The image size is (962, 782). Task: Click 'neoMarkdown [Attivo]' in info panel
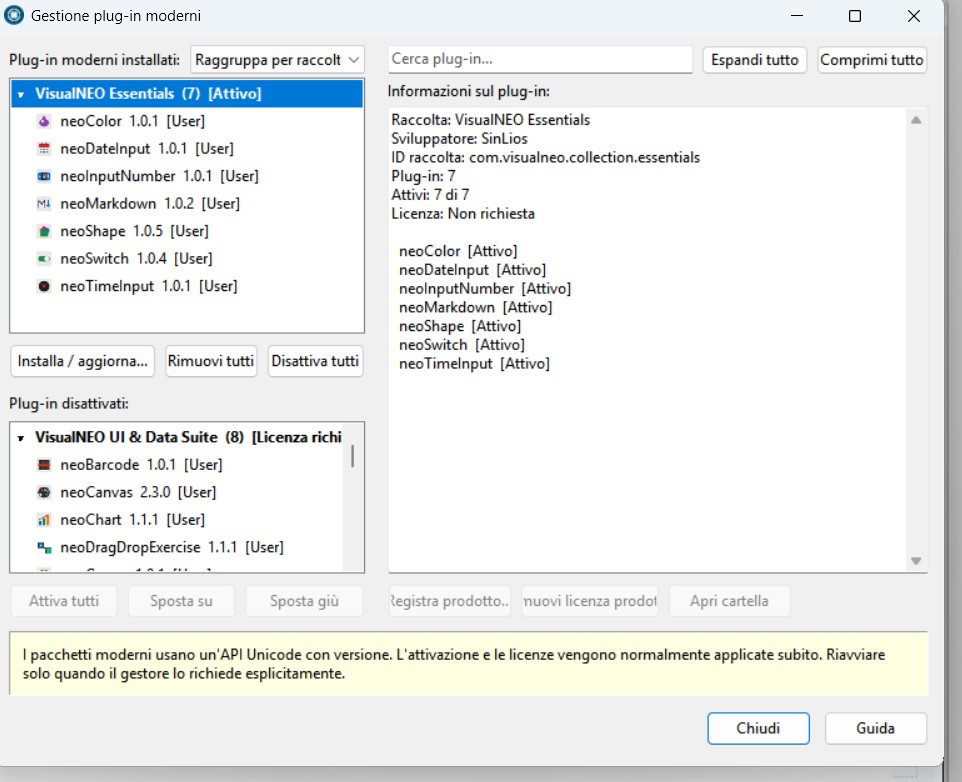click(x=475, y=308)
